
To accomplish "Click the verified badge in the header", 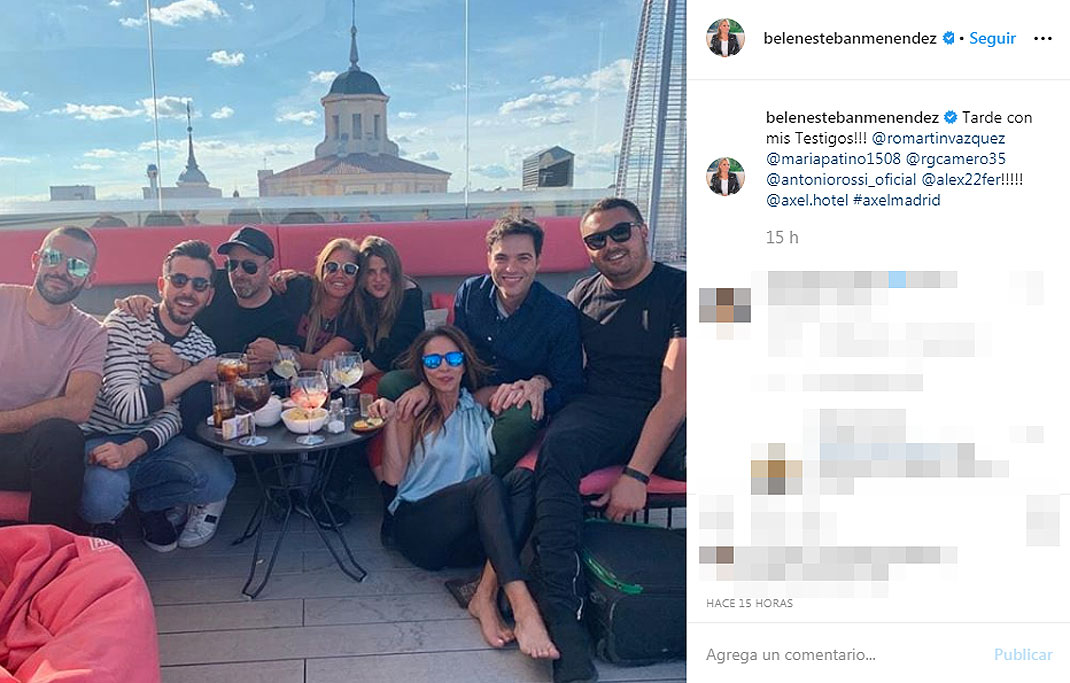I will pyautogui.click(x=949, y=38).
